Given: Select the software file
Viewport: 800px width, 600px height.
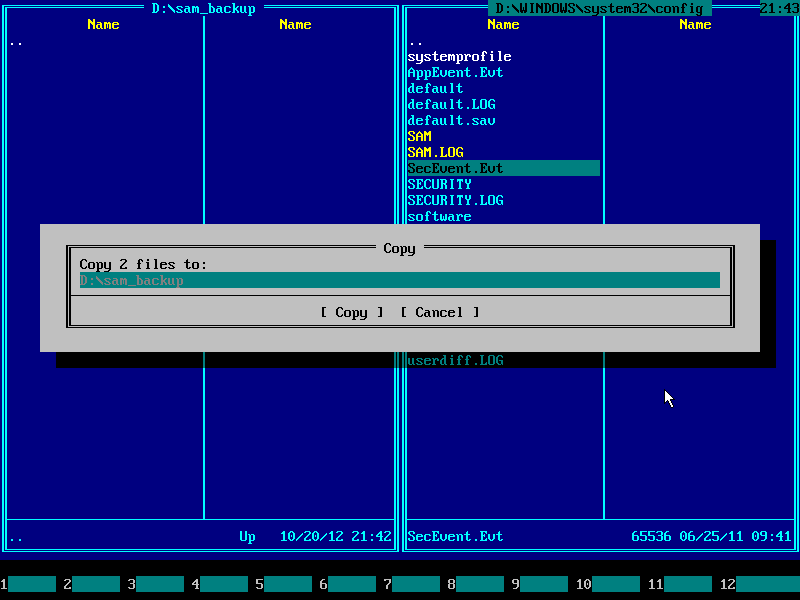Looking at the screenshot, I should pos(439,216).
